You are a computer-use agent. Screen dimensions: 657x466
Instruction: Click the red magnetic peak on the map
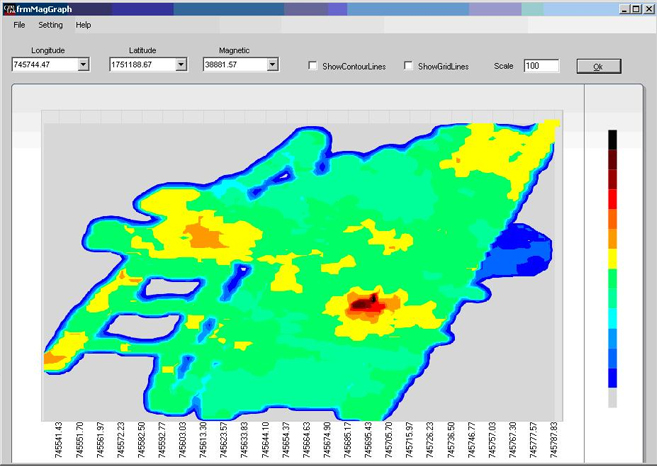(362, 304)
